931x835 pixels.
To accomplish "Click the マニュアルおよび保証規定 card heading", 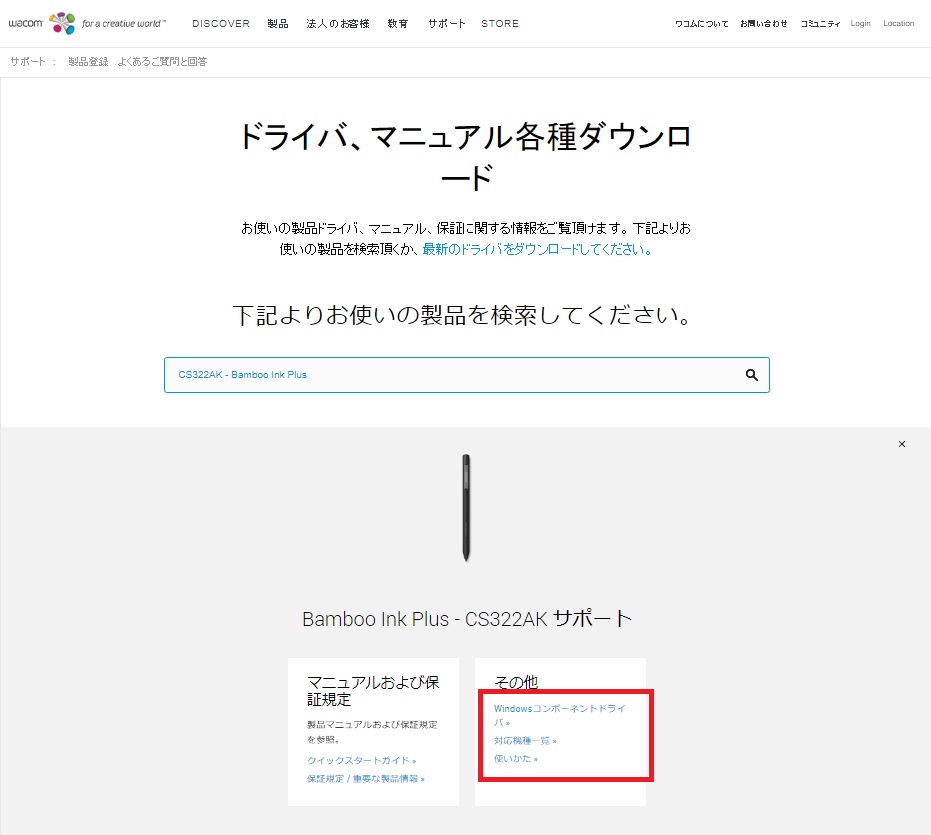I will 373,691.
